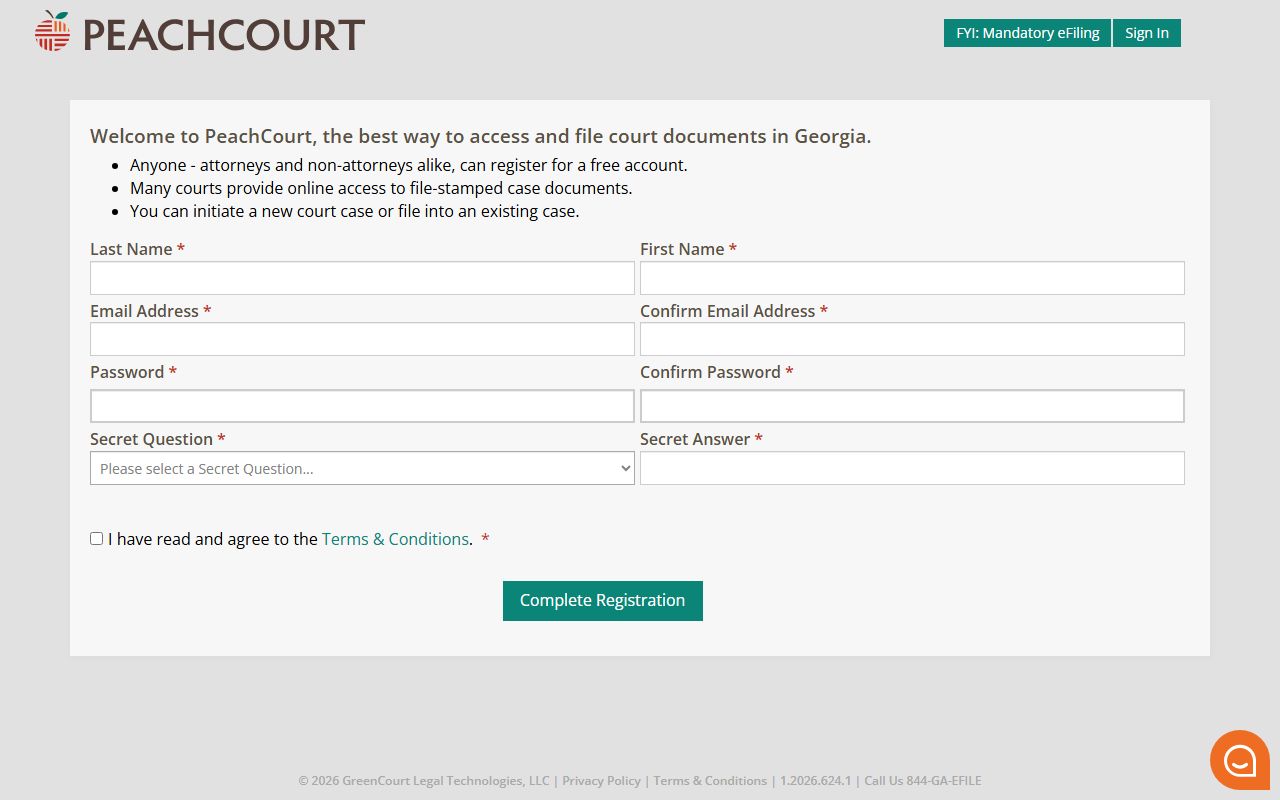
Task: Expand the Secret Question dropdown
Action: point(362,468)
